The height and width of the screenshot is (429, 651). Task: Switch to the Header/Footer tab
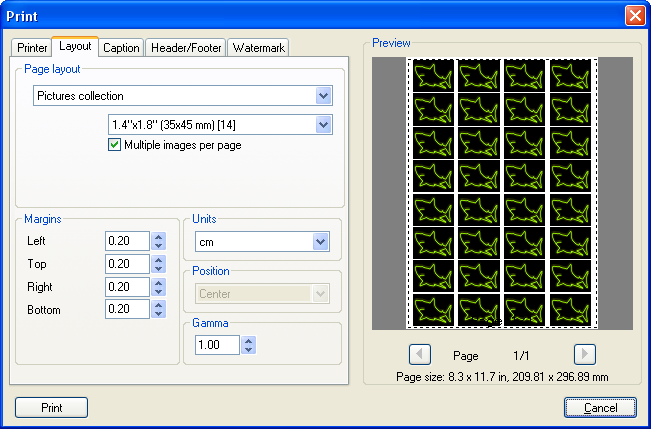[186, 48]
